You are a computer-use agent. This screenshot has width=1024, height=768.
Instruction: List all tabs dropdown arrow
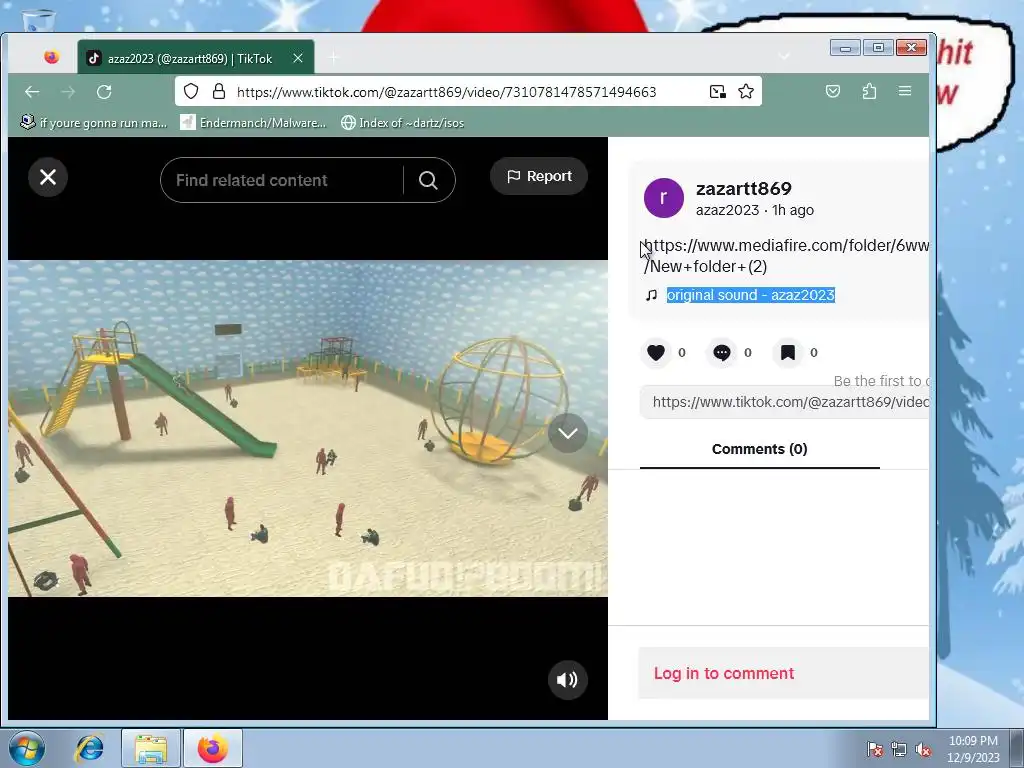tap(784, 57)
